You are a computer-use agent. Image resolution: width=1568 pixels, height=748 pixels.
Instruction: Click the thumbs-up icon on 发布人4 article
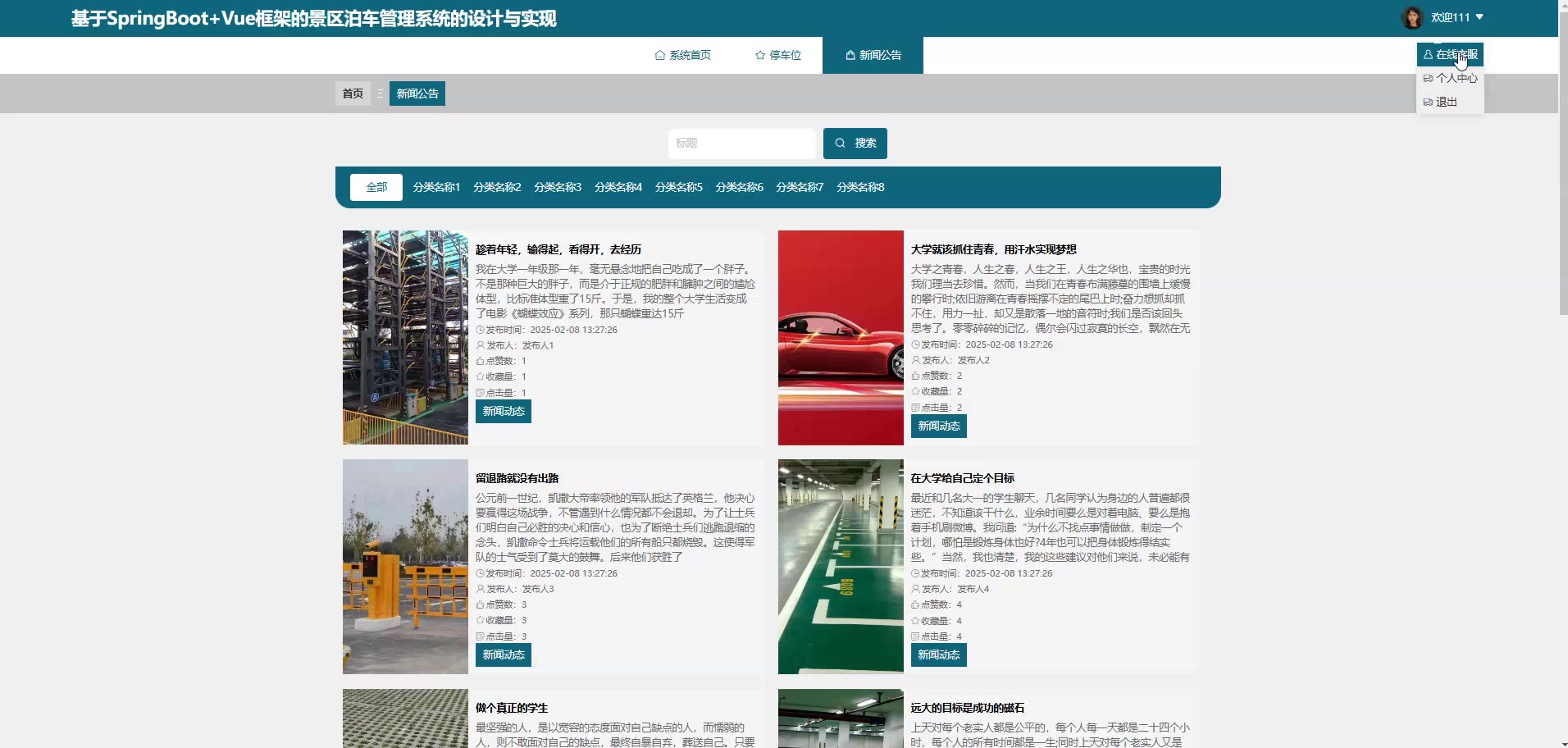coord(916,604)
